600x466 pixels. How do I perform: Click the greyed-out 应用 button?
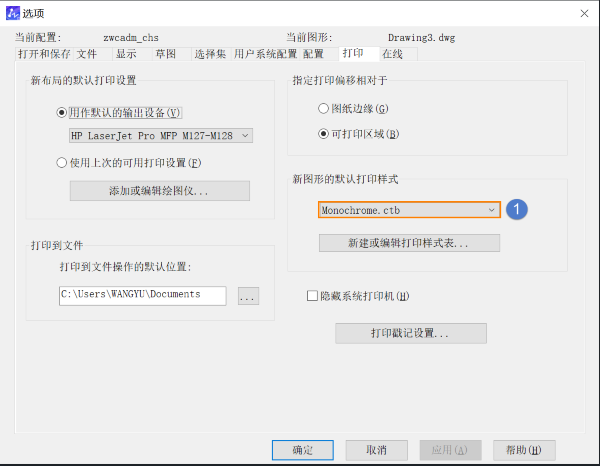(x=450, y=450)
